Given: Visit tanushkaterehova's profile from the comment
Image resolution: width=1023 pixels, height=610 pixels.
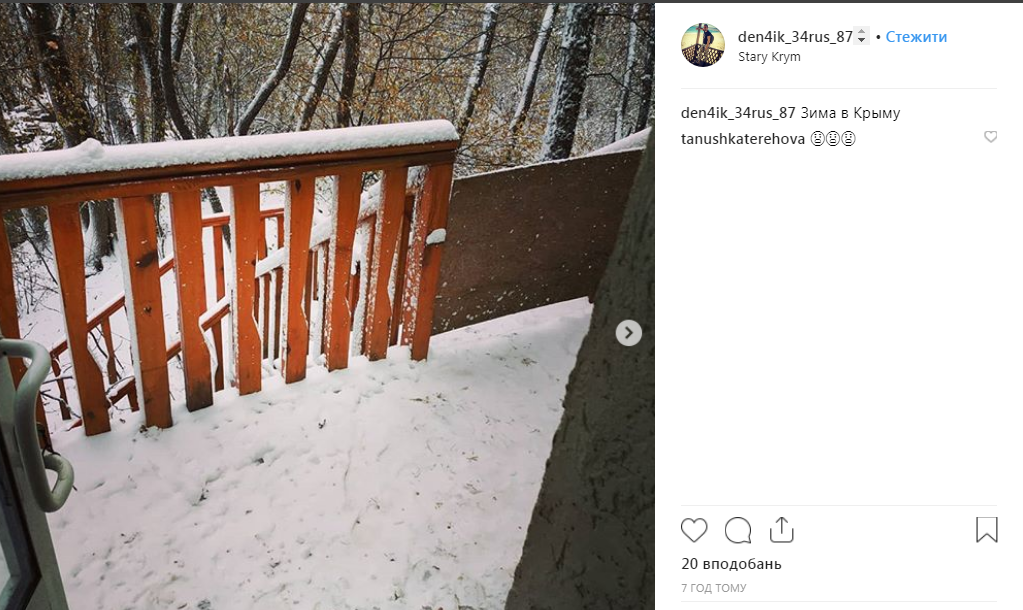Looking at the screenshot, I should pos(742,138).
